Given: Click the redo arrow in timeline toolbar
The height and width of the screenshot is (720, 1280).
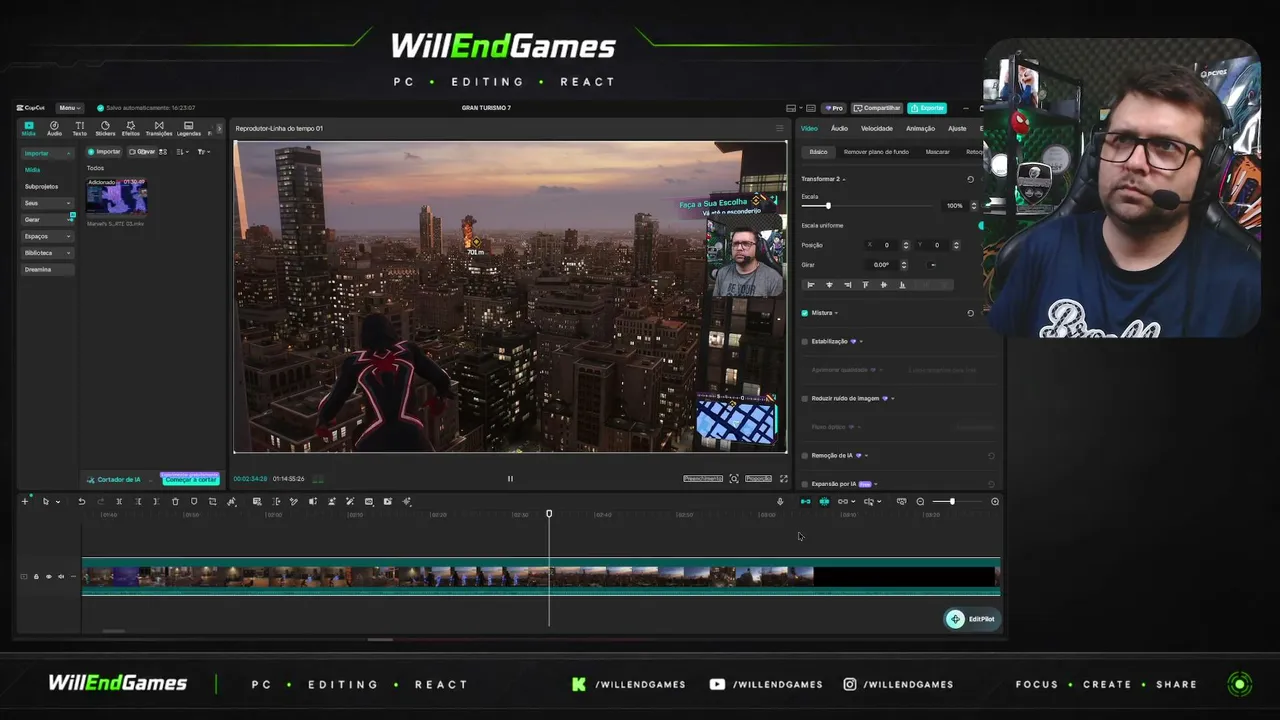Looking at the screenshot, I should pyautogui.click(x=100, y=501).
